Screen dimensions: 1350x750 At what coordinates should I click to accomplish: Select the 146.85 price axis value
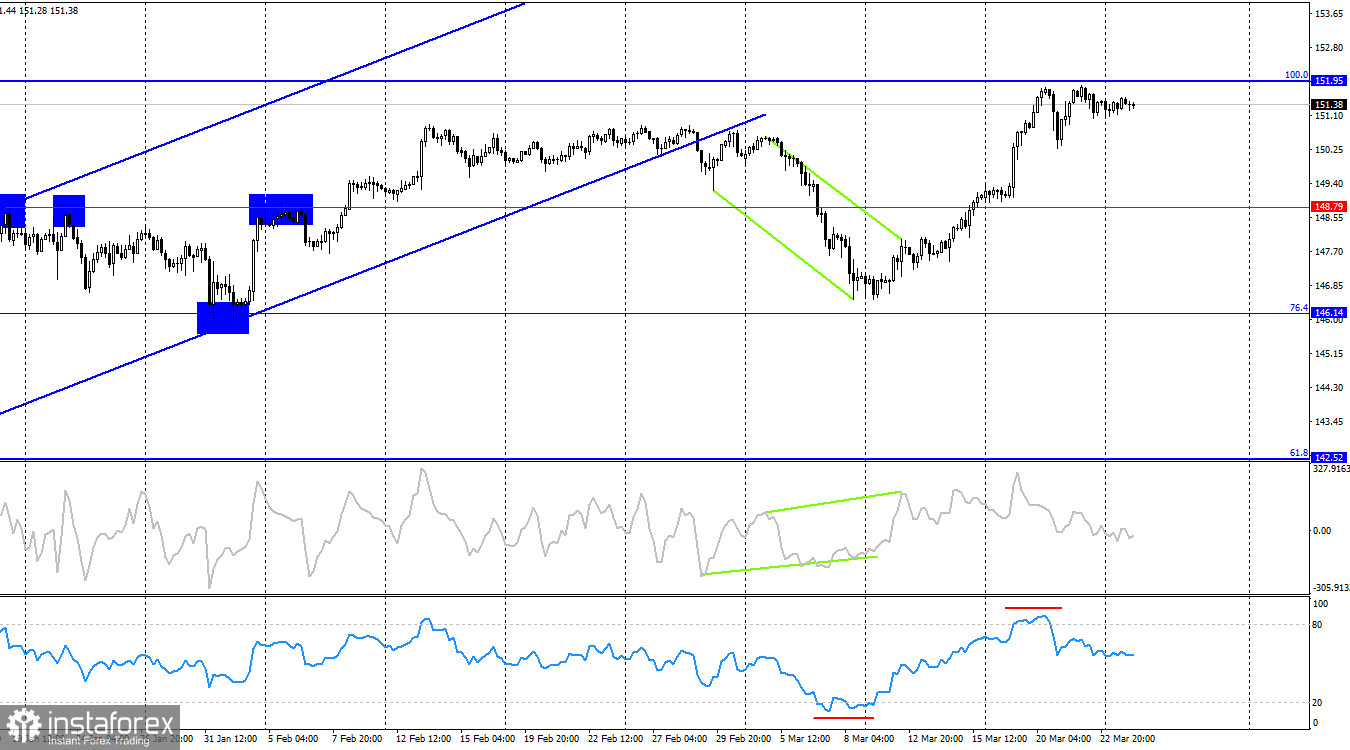[1329, 286]
